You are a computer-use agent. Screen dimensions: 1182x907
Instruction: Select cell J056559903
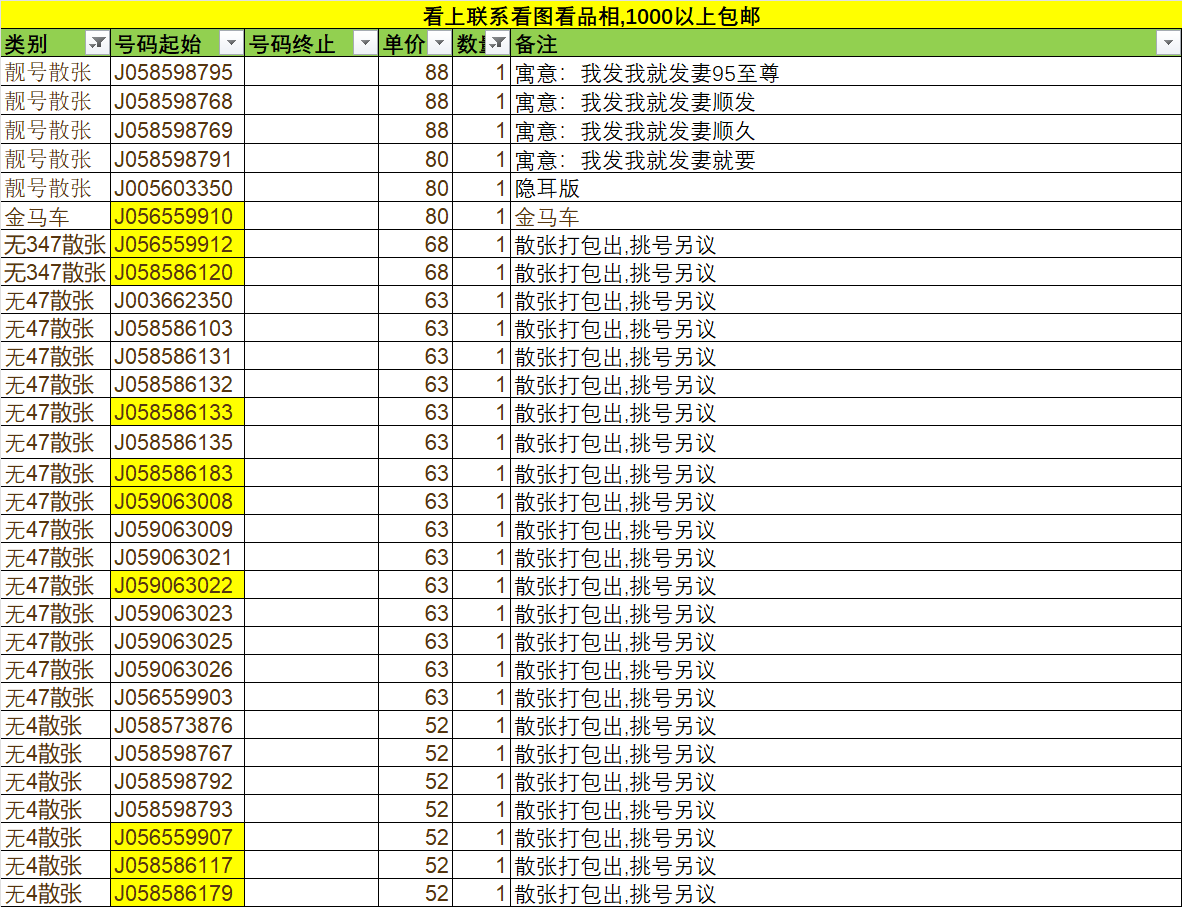click(178, 697)
